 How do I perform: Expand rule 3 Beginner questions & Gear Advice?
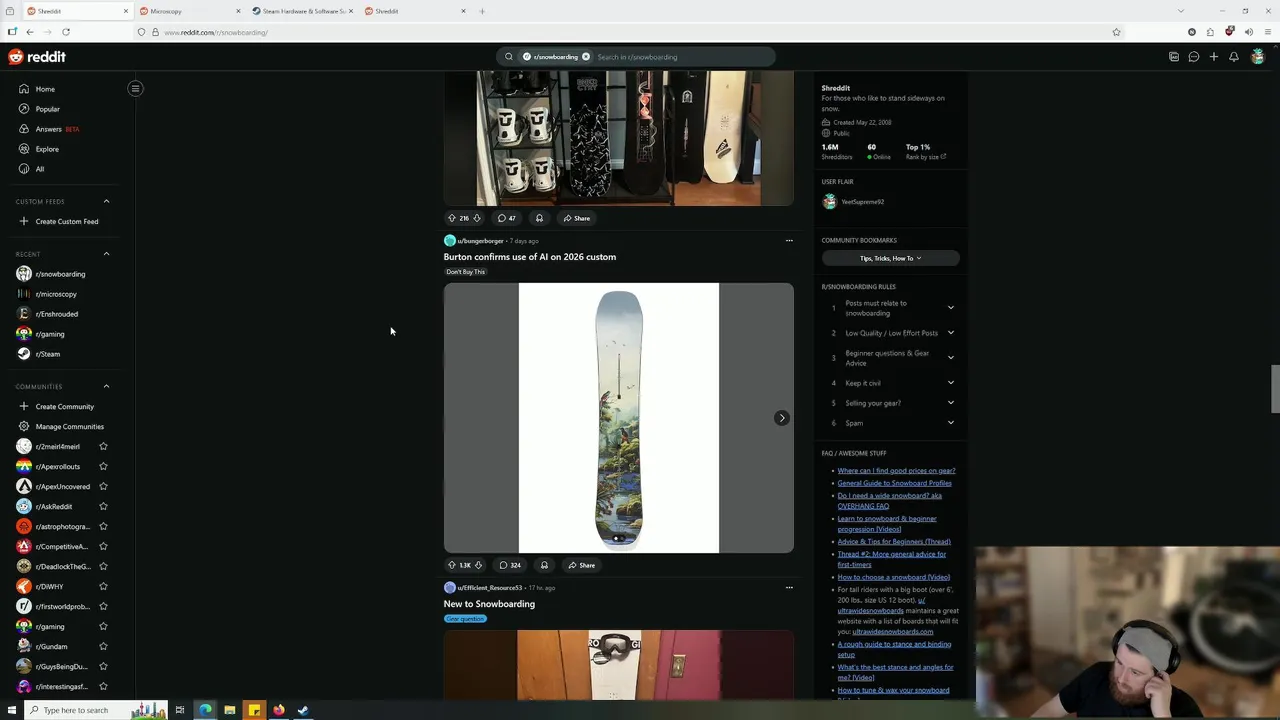pos(950,358)
